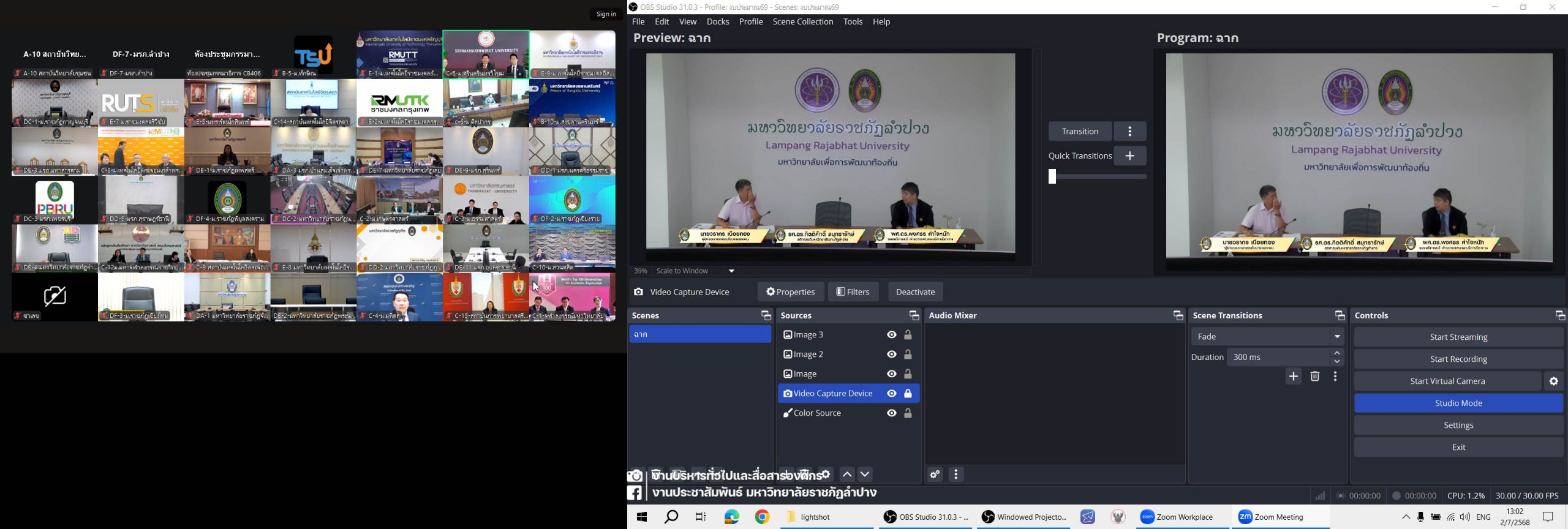The image size is (1568, 529).
Task: Toggle visibility of Image 3 source
Action: (x=892, y=335)
